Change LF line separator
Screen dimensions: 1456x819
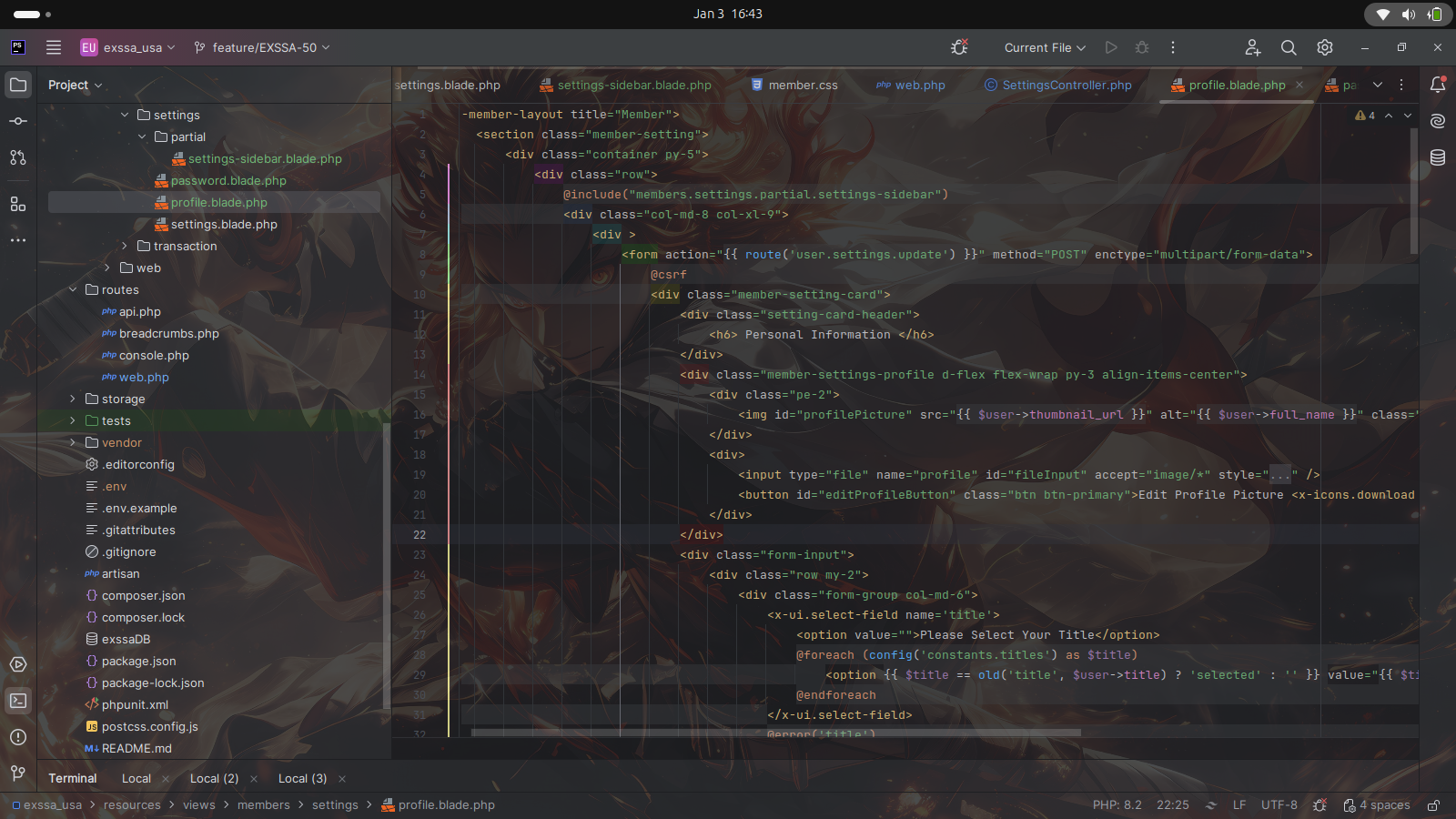(x=1239, y=805)
